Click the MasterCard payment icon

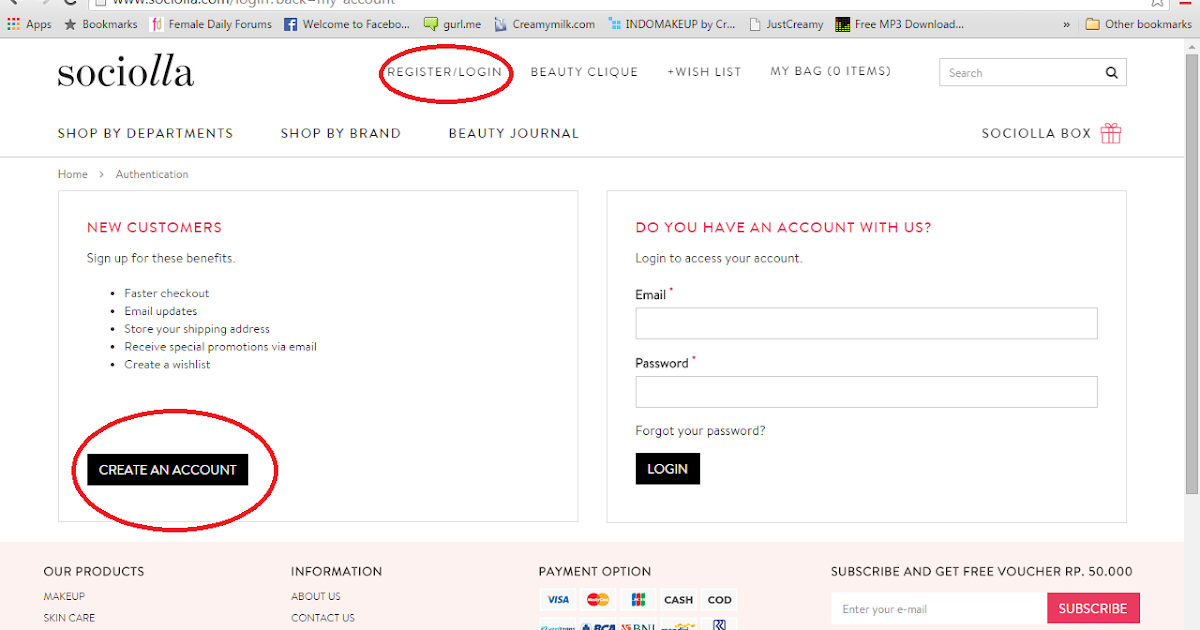click(x=598, y=600)
